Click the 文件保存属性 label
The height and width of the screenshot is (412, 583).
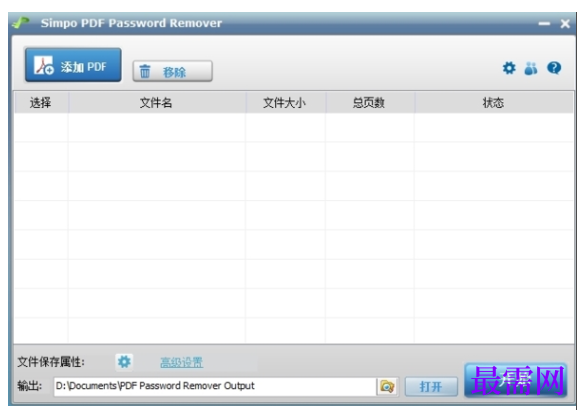pyautogui.click(x=51, y=362)
